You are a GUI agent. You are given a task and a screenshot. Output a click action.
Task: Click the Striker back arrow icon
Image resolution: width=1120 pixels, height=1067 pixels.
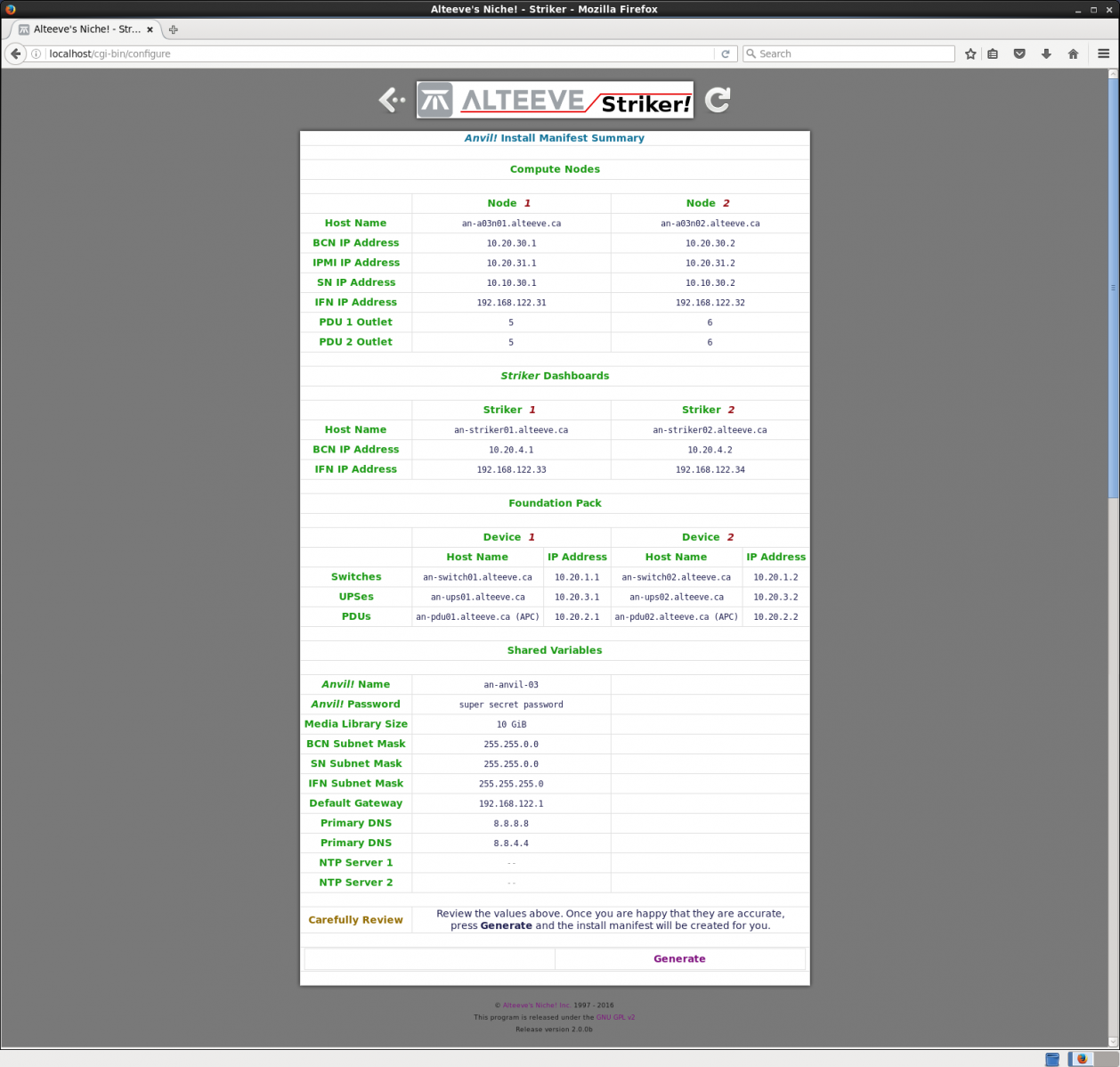[x=392, y=100]
